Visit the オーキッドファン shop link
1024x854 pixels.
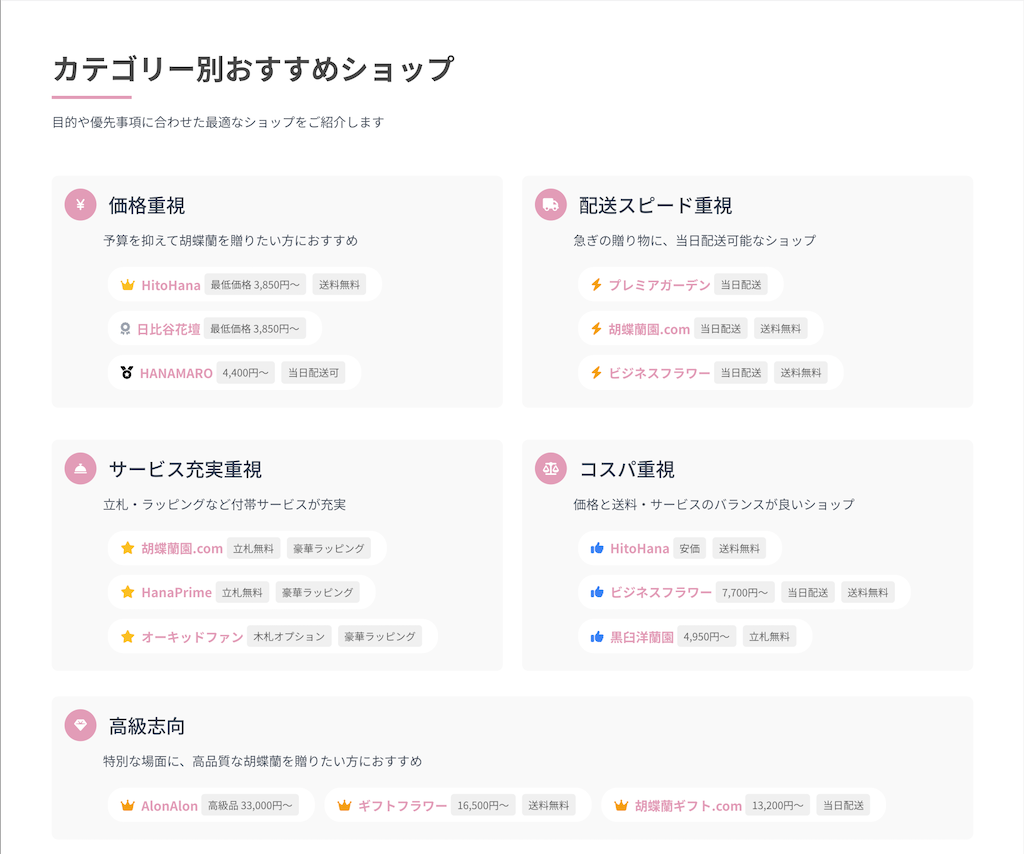pos(192,636)
